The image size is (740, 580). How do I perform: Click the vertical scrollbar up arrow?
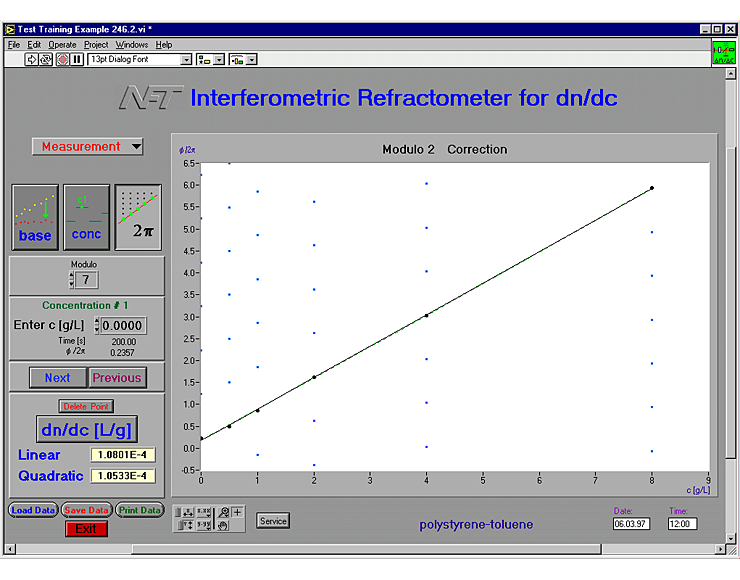point(731,74)
